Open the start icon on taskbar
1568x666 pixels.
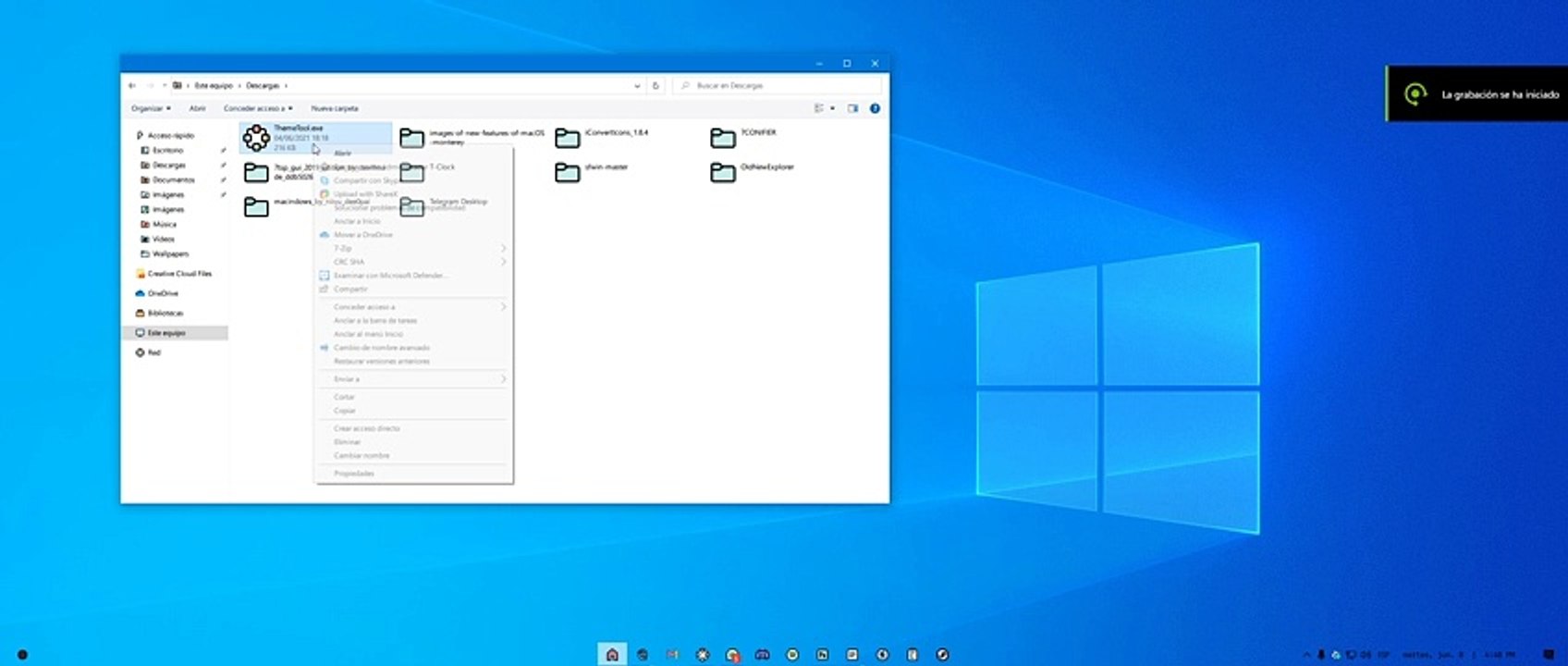tap(612, 654)
